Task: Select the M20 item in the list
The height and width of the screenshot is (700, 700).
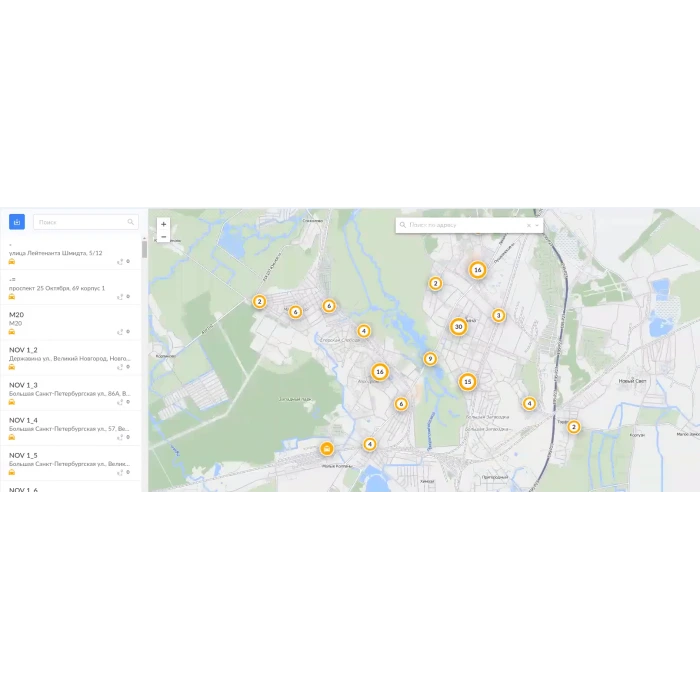Action: point(60,319)
